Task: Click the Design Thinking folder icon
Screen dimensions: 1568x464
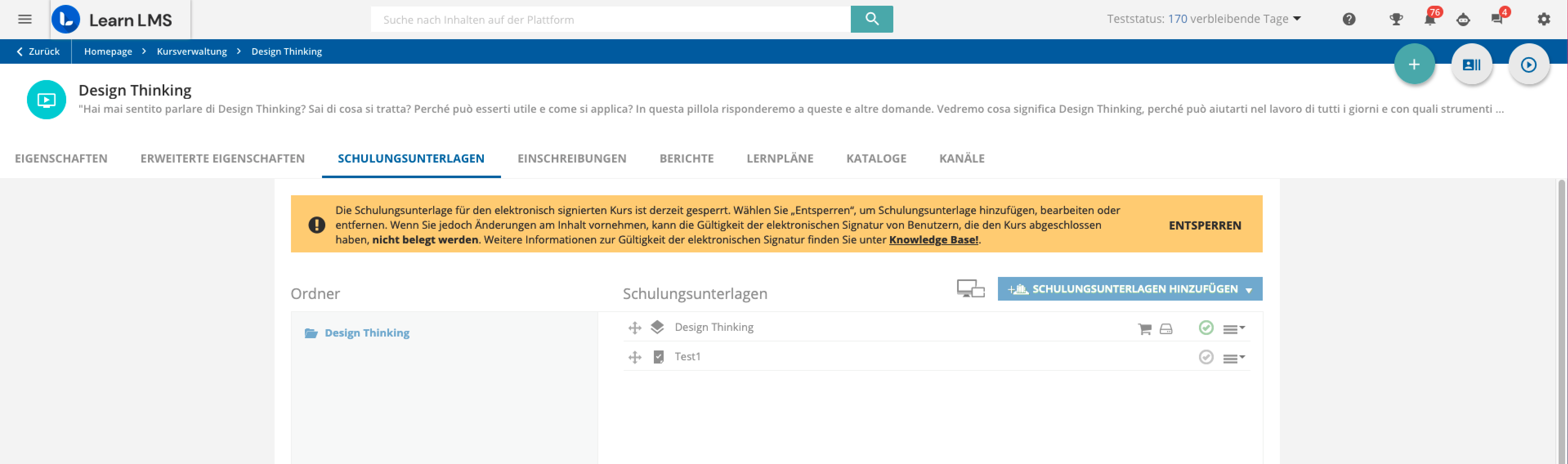Action: 311,333
